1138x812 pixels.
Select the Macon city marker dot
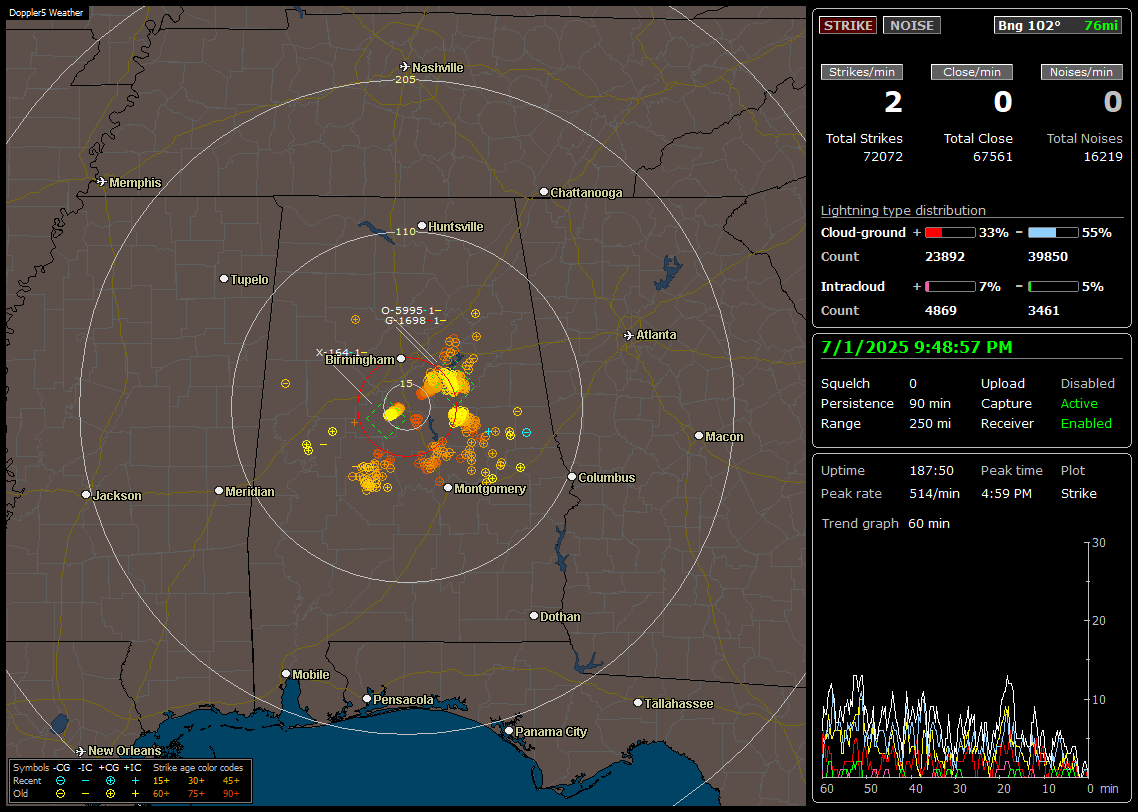click(699, 435)
